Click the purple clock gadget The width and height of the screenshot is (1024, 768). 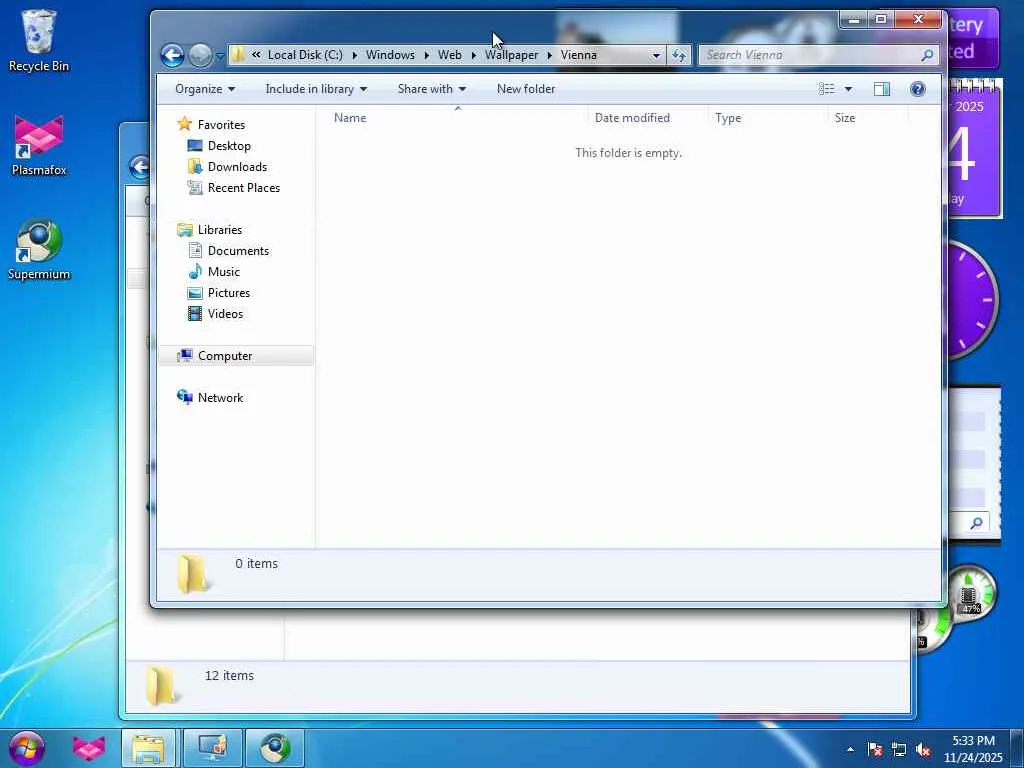pos(972,299)
